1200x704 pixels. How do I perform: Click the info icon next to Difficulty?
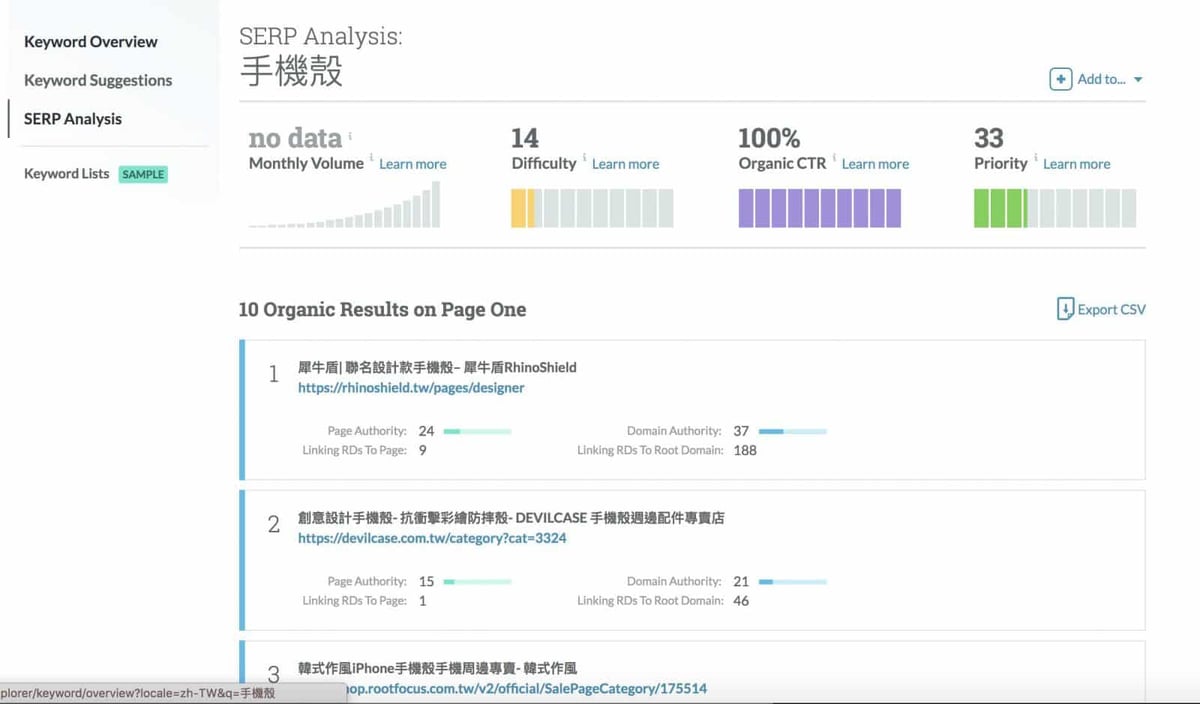(583, 160)
